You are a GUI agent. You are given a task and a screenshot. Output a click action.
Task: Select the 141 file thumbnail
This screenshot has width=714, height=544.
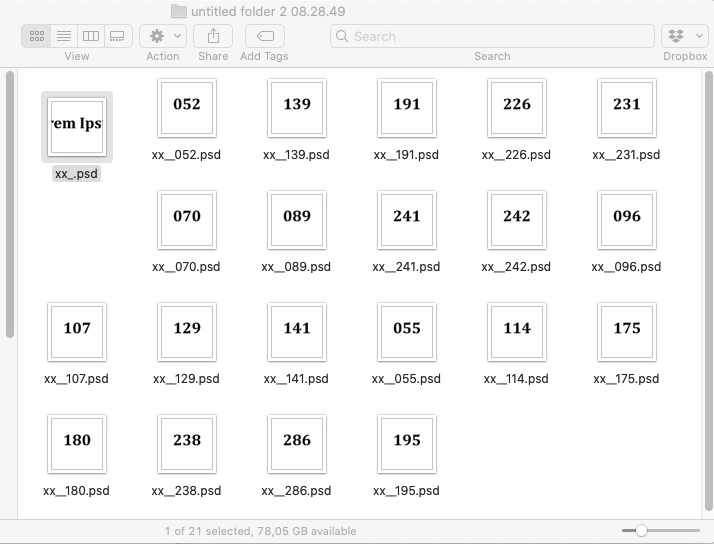pos(297,332)
